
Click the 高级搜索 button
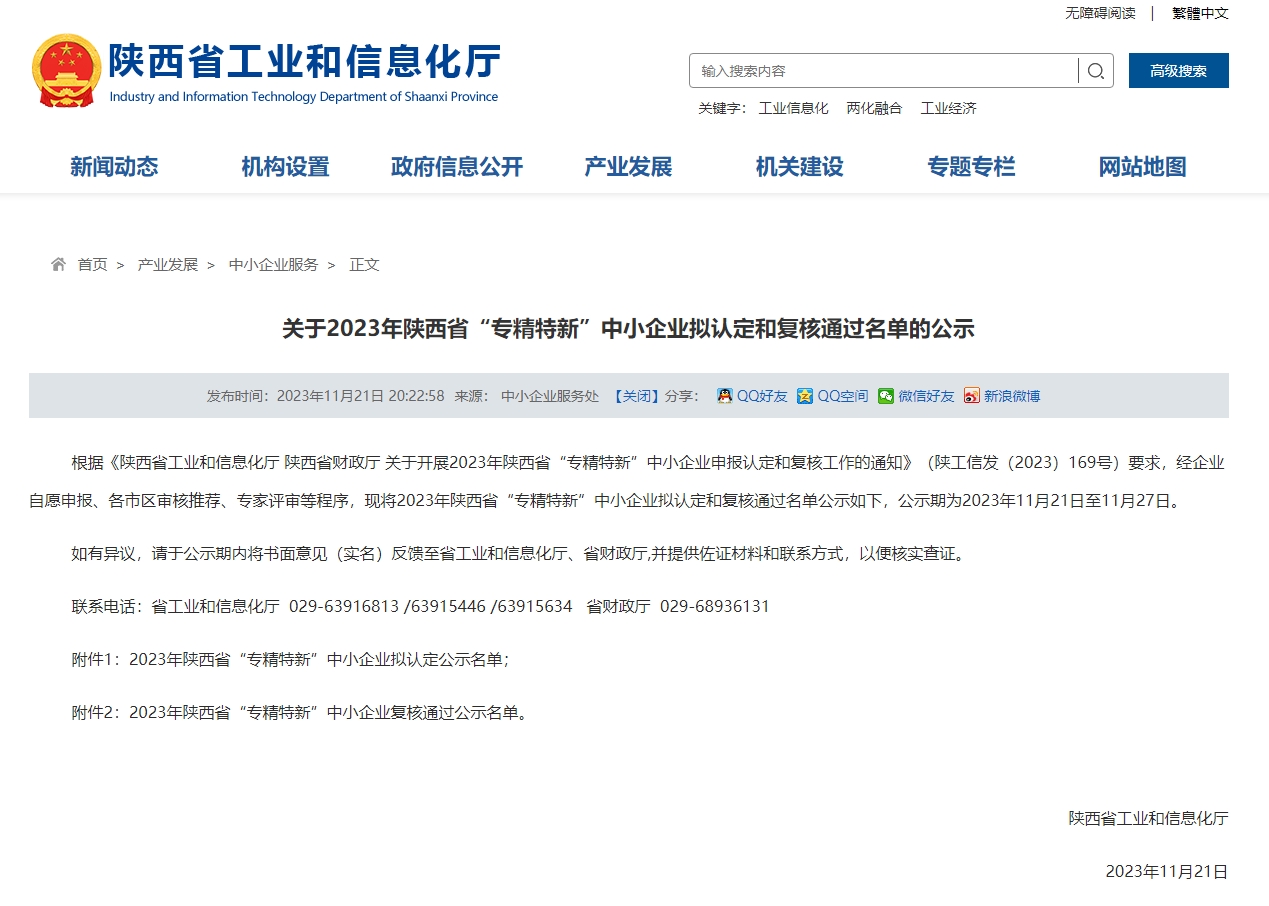1178,71
